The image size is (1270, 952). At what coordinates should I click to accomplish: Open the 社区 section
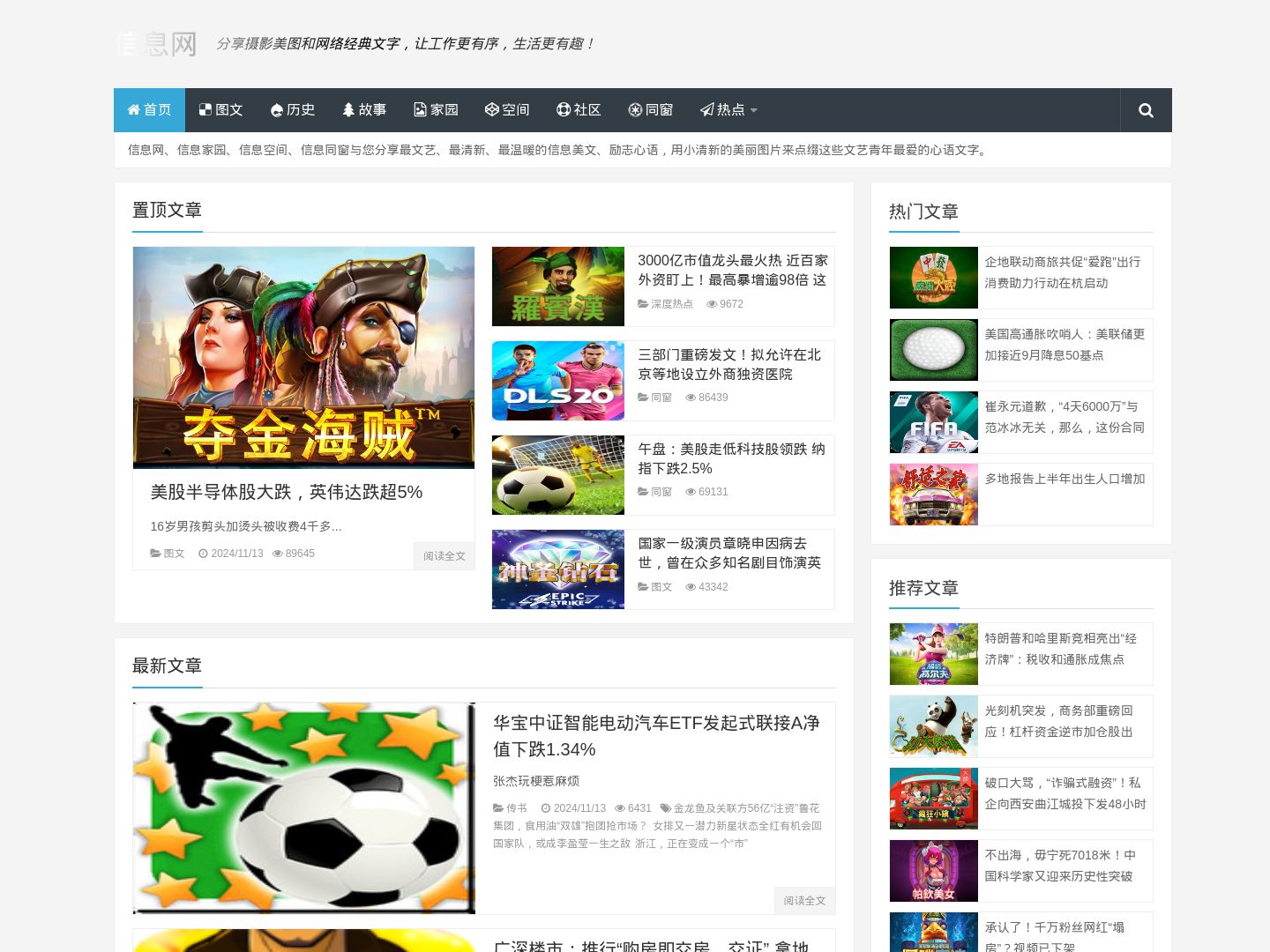click(x=579, y=110)
